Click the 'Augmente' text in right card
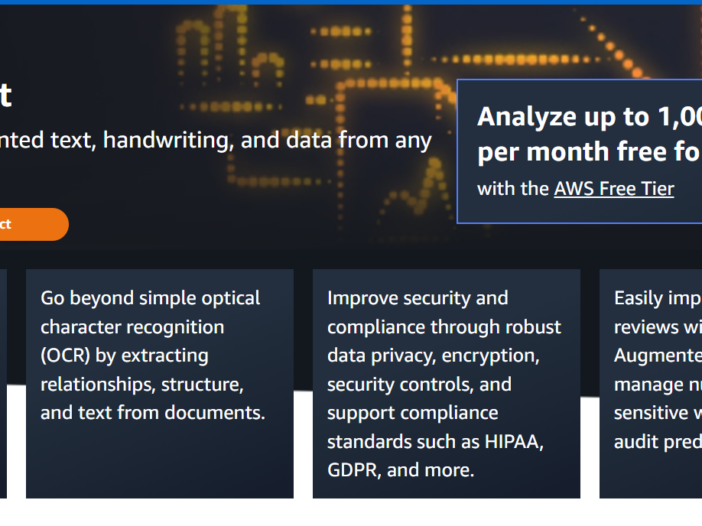702x526 pixels. 658,356
